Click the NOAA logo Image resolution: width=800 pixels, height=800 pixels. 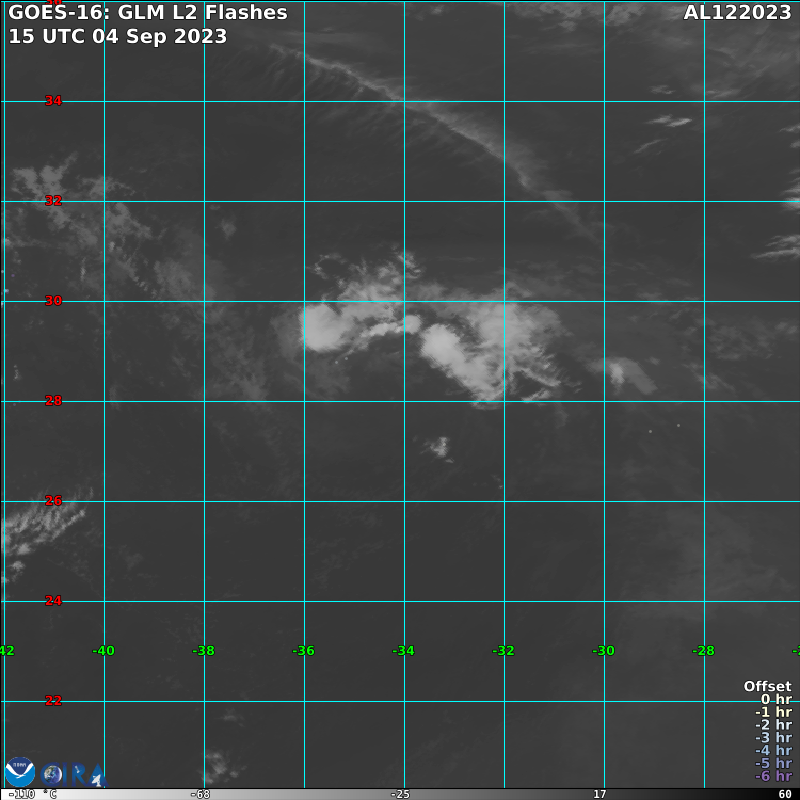[x=20, y=772]
